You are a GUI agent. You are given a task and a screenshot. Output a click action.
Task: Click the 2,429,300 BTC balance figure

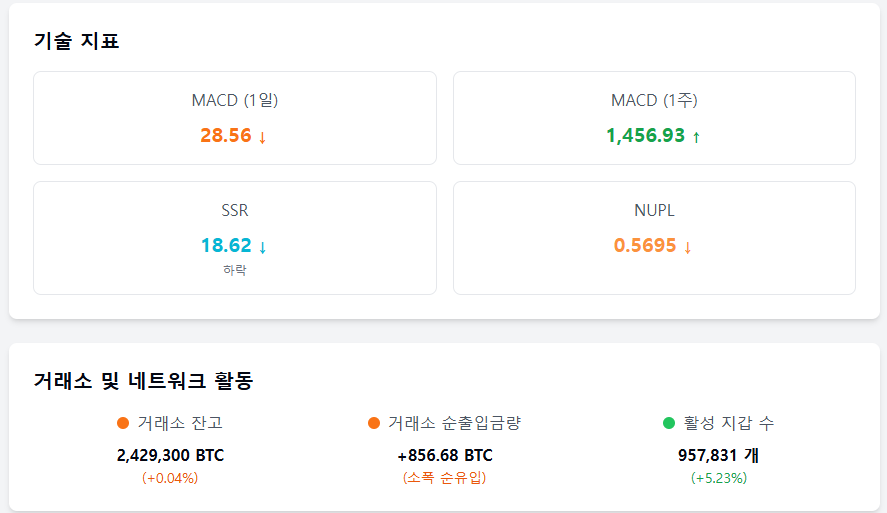pyautogui.click(x=170, y=455)
